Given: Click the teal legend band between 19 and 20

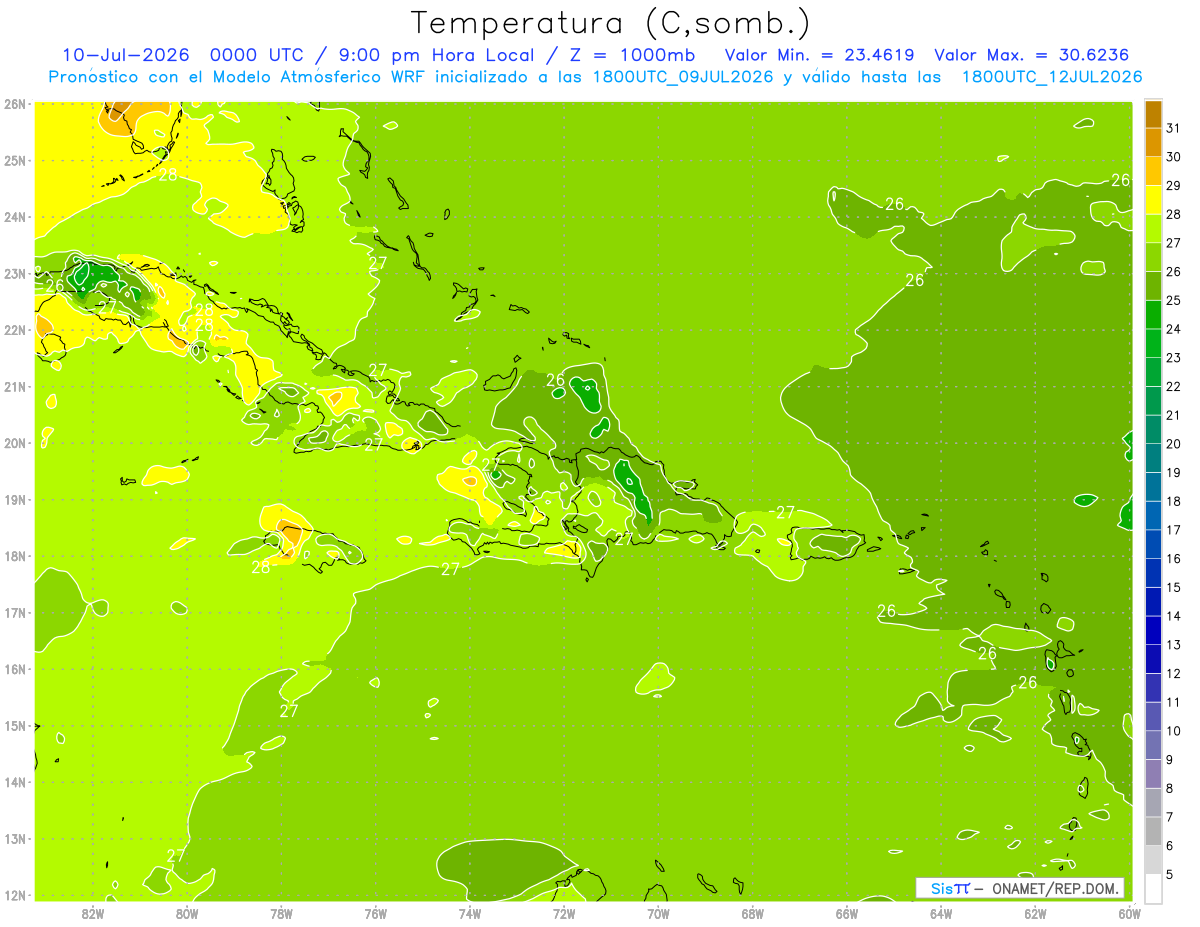Looking at the screenshot, I should [x=1153, y=458].
